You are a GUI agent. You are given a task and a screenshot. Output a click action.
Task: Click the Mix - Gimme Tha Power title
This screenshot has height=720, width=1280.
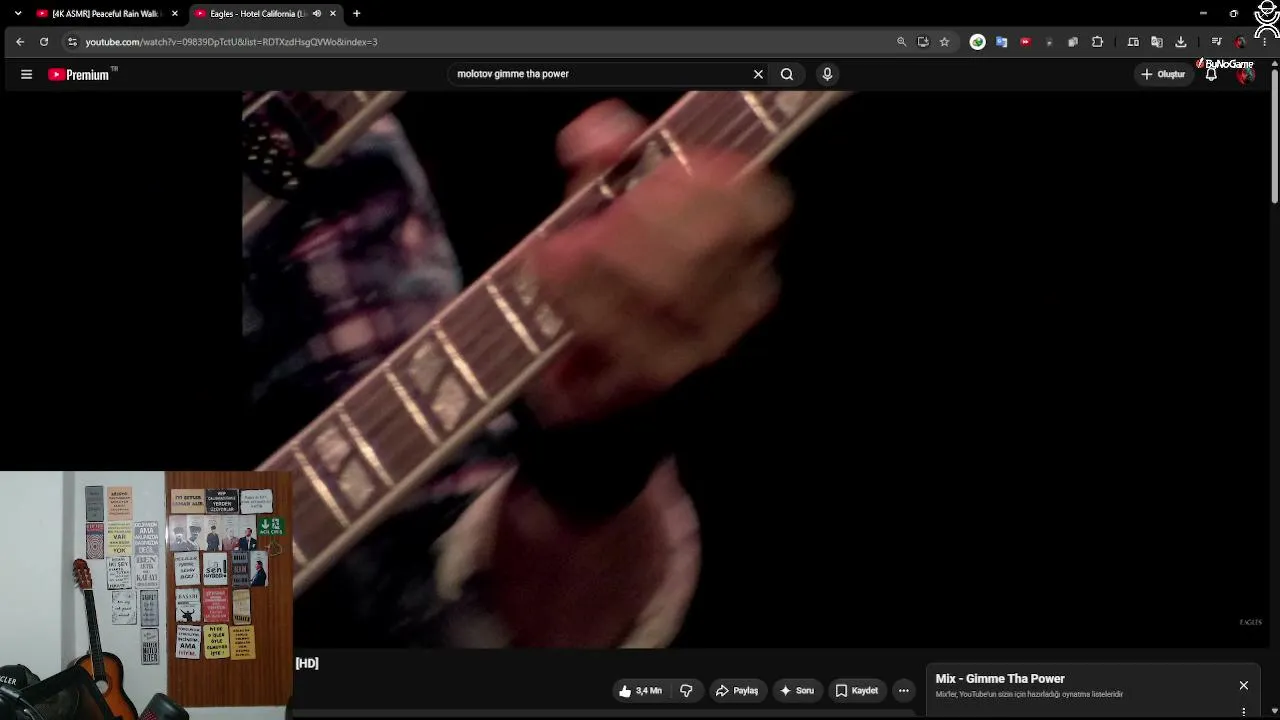1000,679
